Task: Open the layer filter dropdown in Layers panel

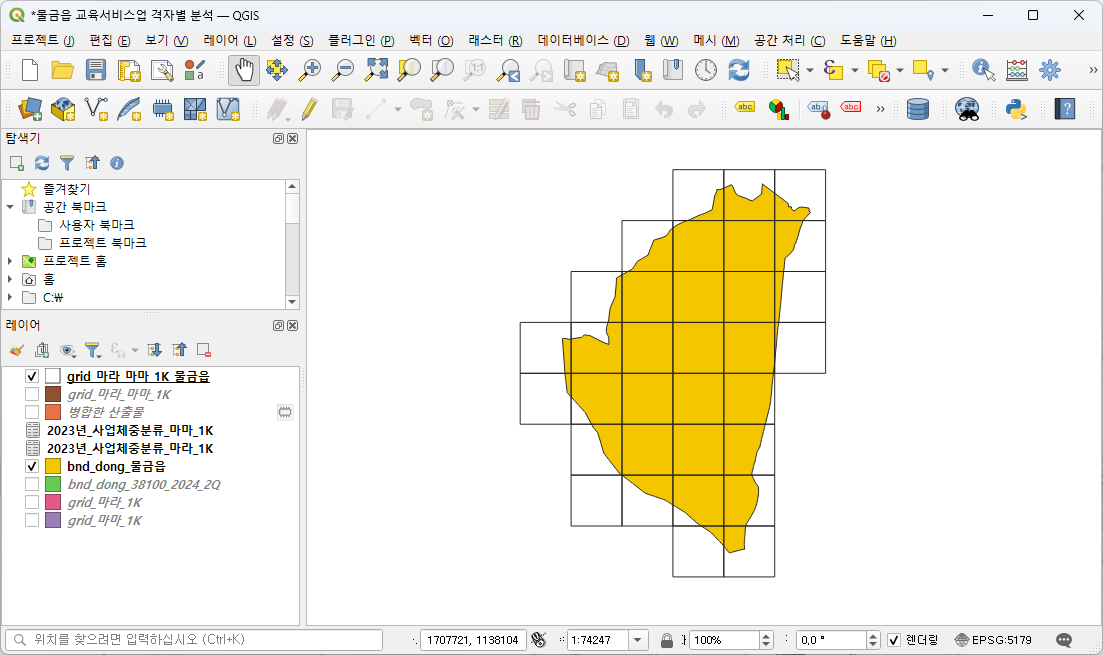Action: click(92, 350)
